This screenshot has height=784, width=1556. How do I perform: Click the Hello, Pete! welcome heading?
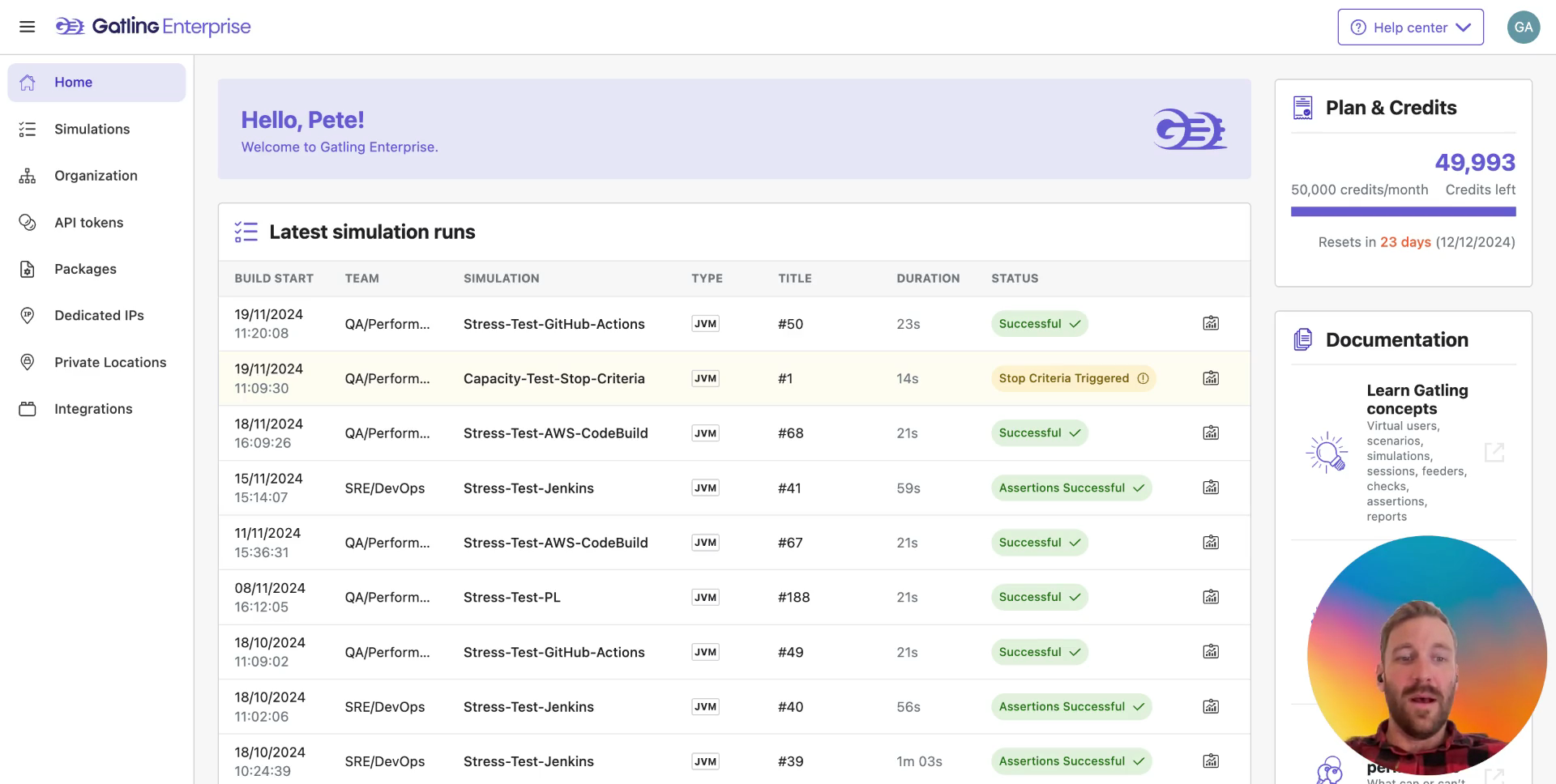[x=302, y=120]
